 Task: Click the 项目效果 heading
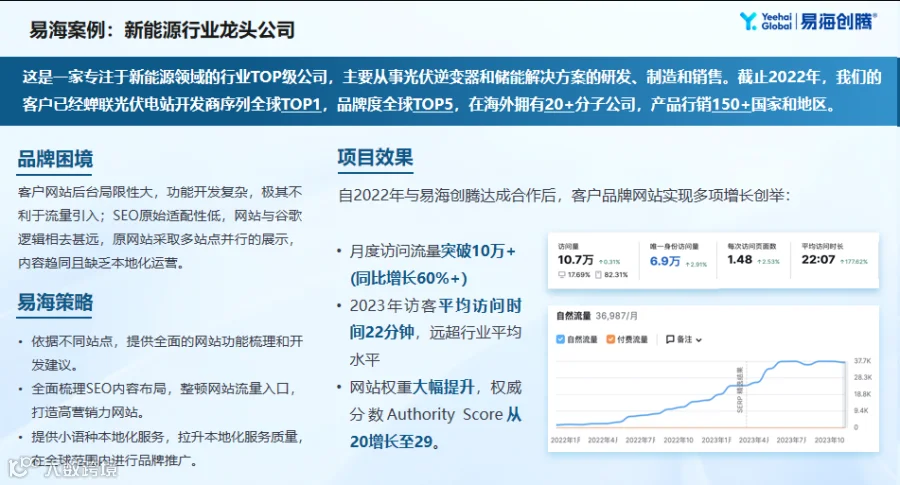coord(375,157)
